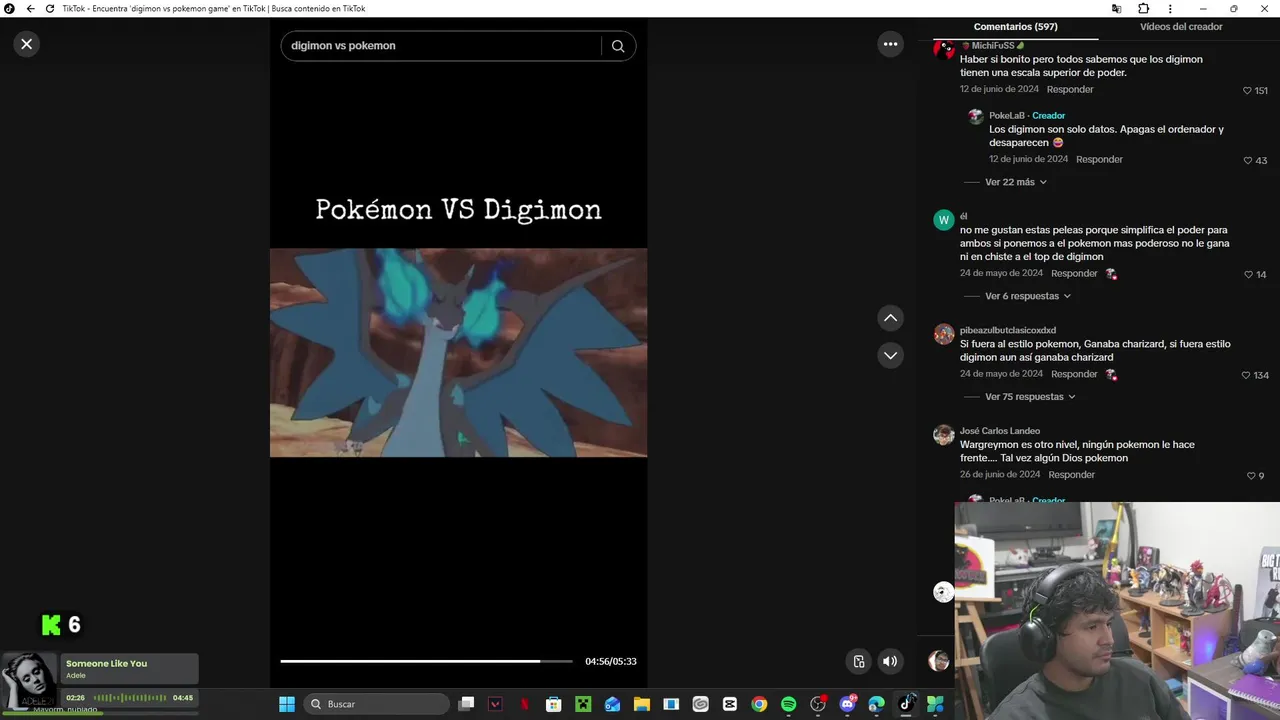Image resolution: width=1280 pixels, height=720 pixels.
Task: Open Netflix from the taskbar
Action: [524, 704]
